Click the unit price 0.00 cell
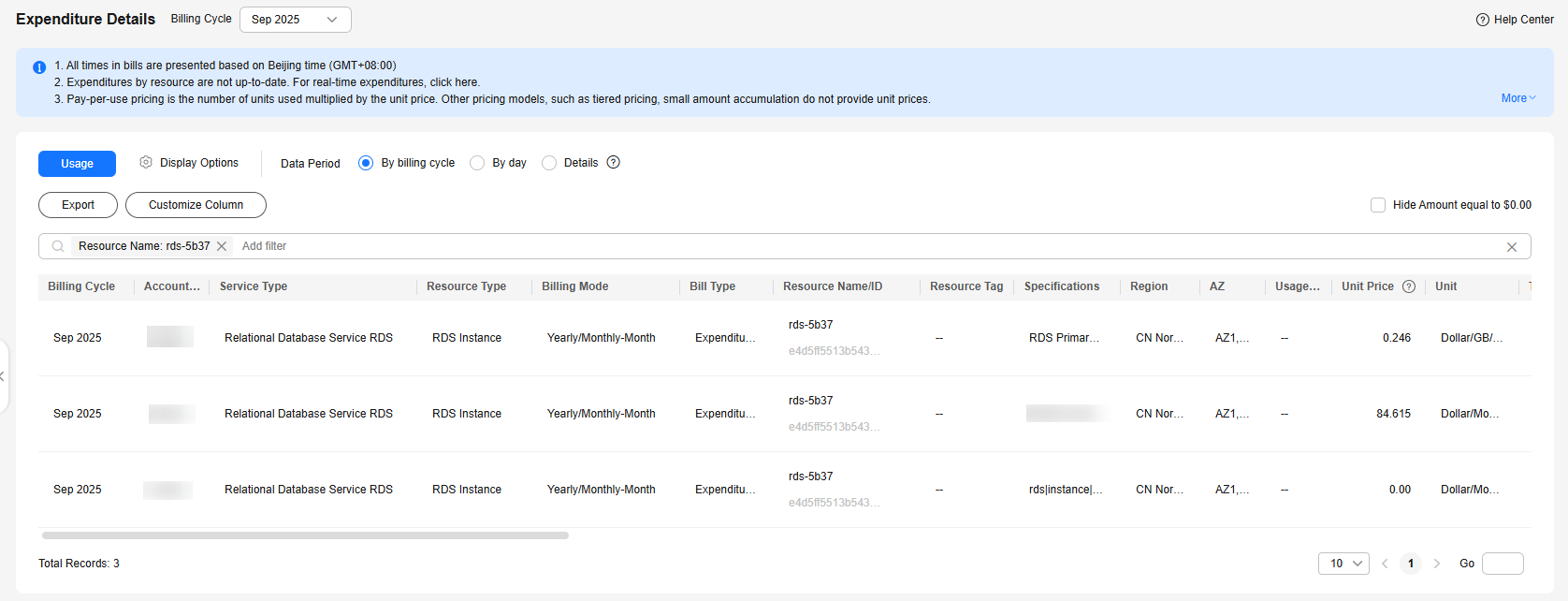This screenshot has width=1568, height=601. tap(1400, 490)
